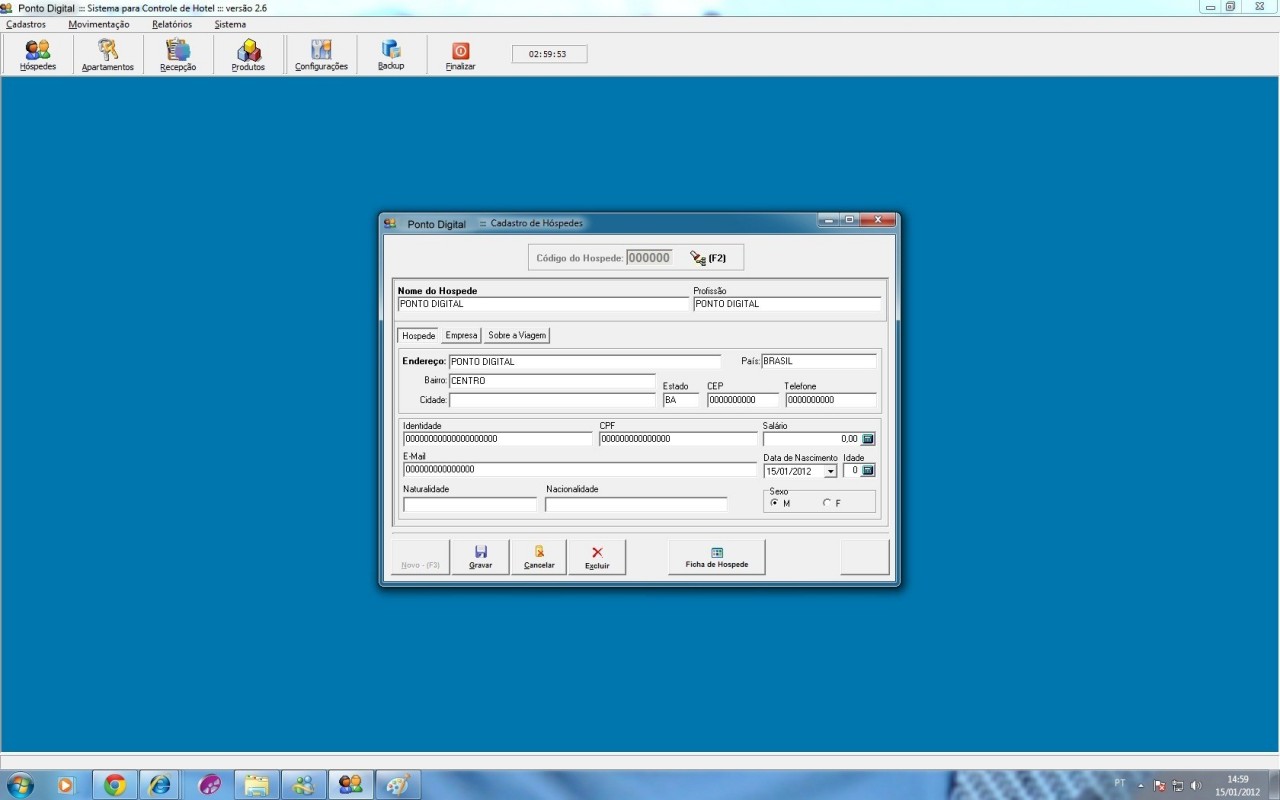Open the calculator next to Salário
1280x800 pixels.
click(869, 438)
